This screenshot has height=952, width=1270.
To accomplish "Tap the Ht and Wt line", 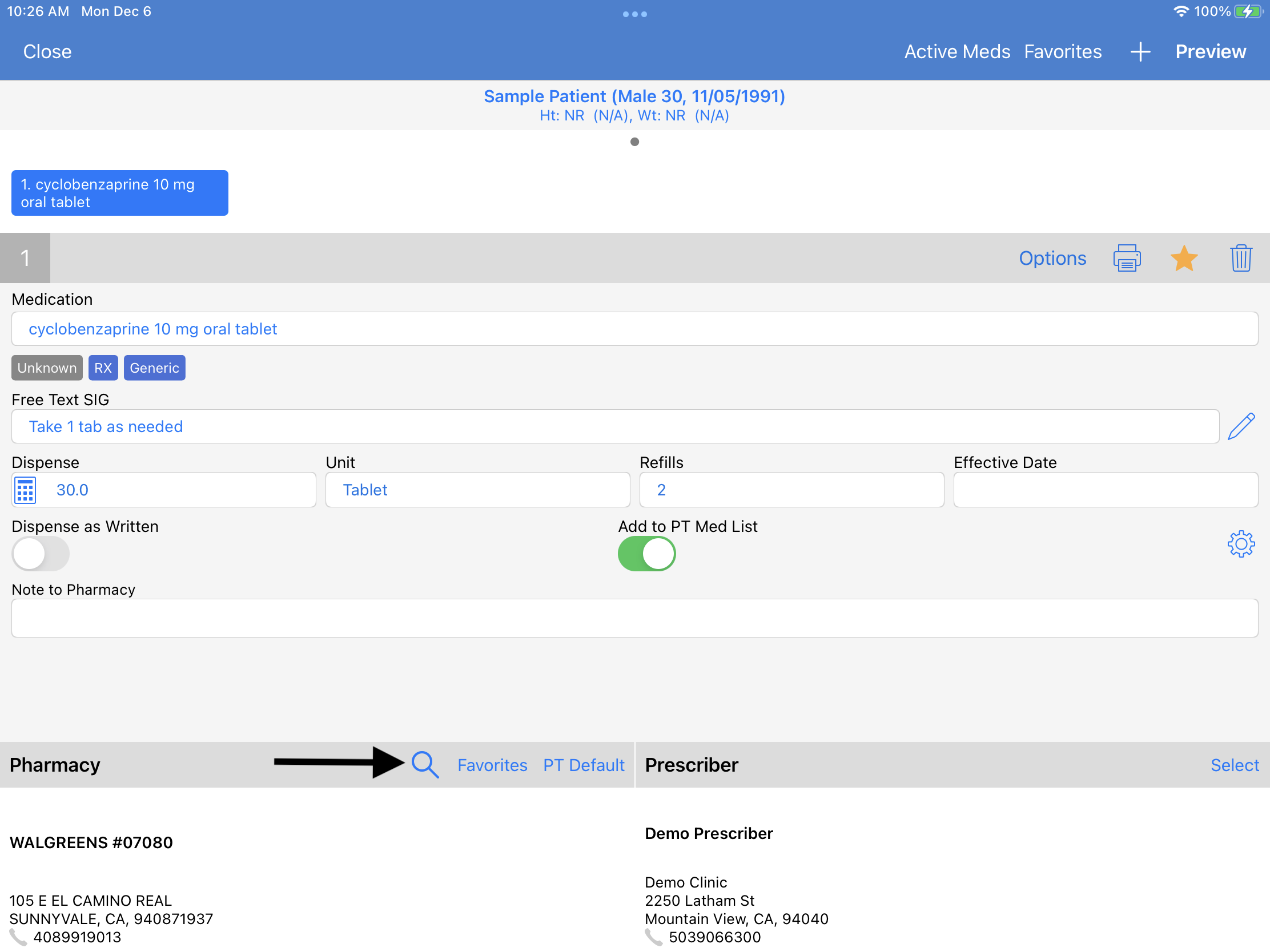I will (x=634, y=115).
